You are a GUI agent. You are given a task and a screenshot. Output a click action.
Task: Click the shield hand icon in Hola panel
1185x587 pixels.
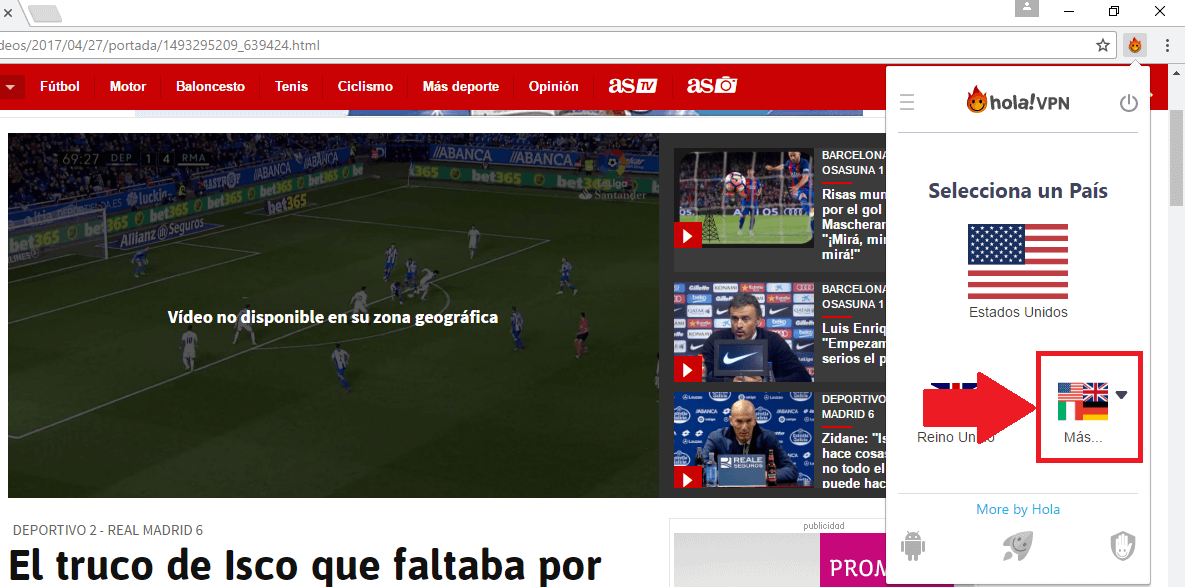point(1123,545)
